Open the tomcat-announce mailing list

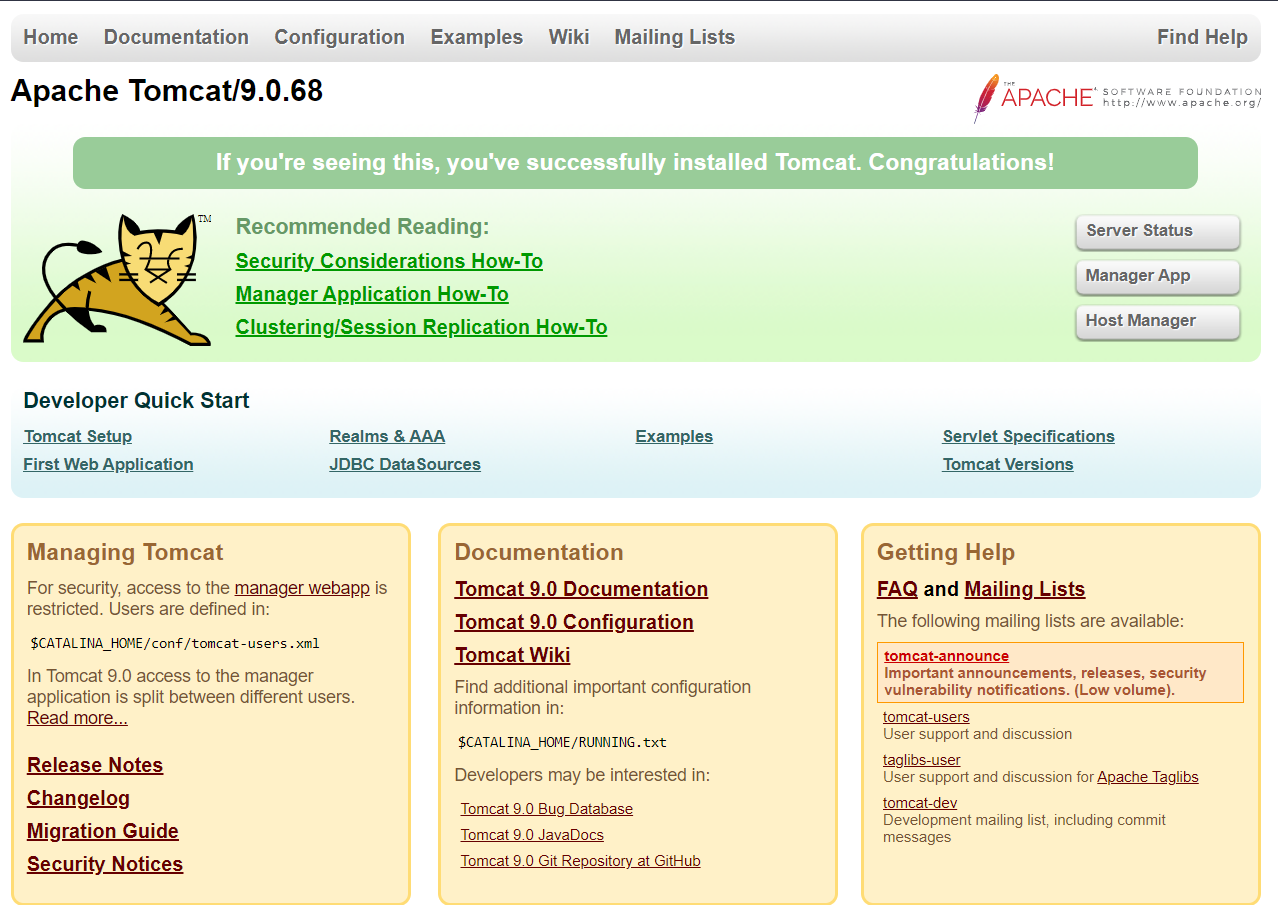946,656
